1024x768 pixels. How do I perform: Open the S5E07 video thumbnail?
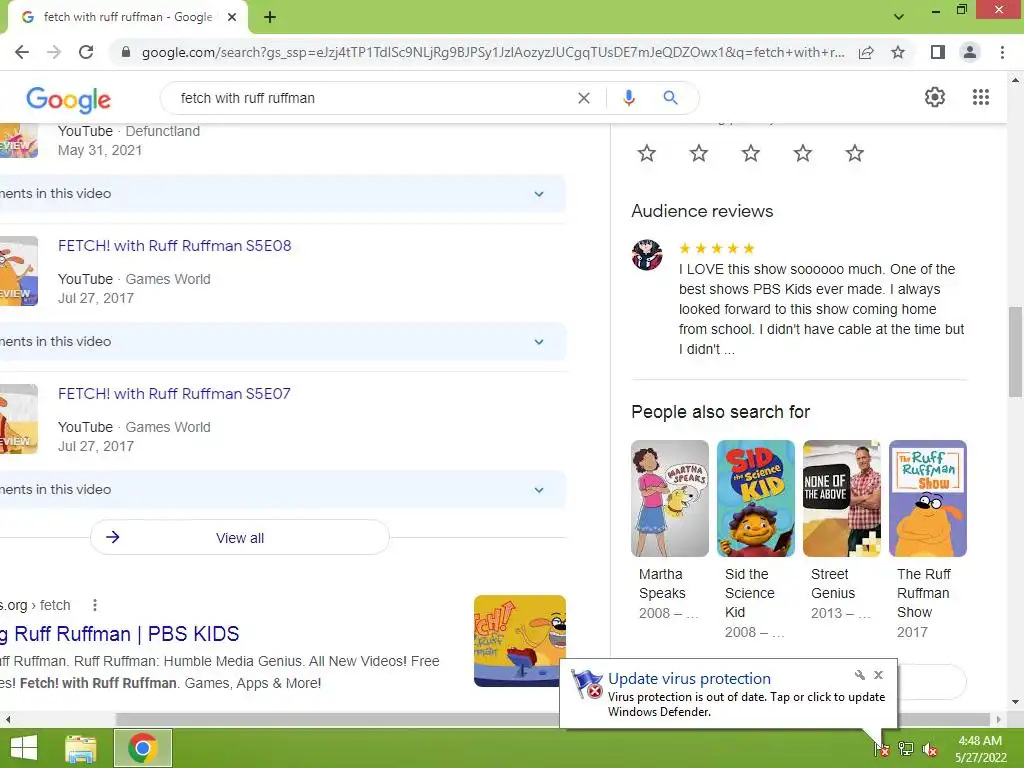[x=19, y=419]
